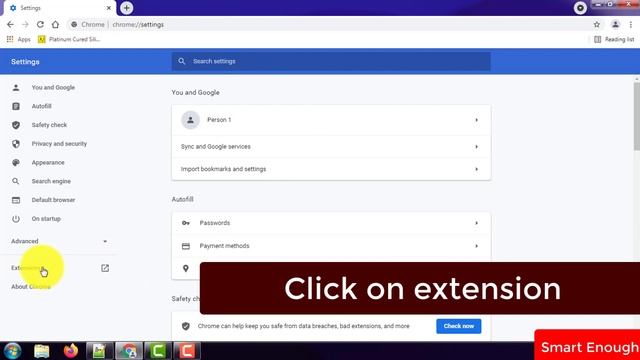Screen dimensions: 640x360
Task: Click the On startup power icon
Action: [x=16, y=219]
